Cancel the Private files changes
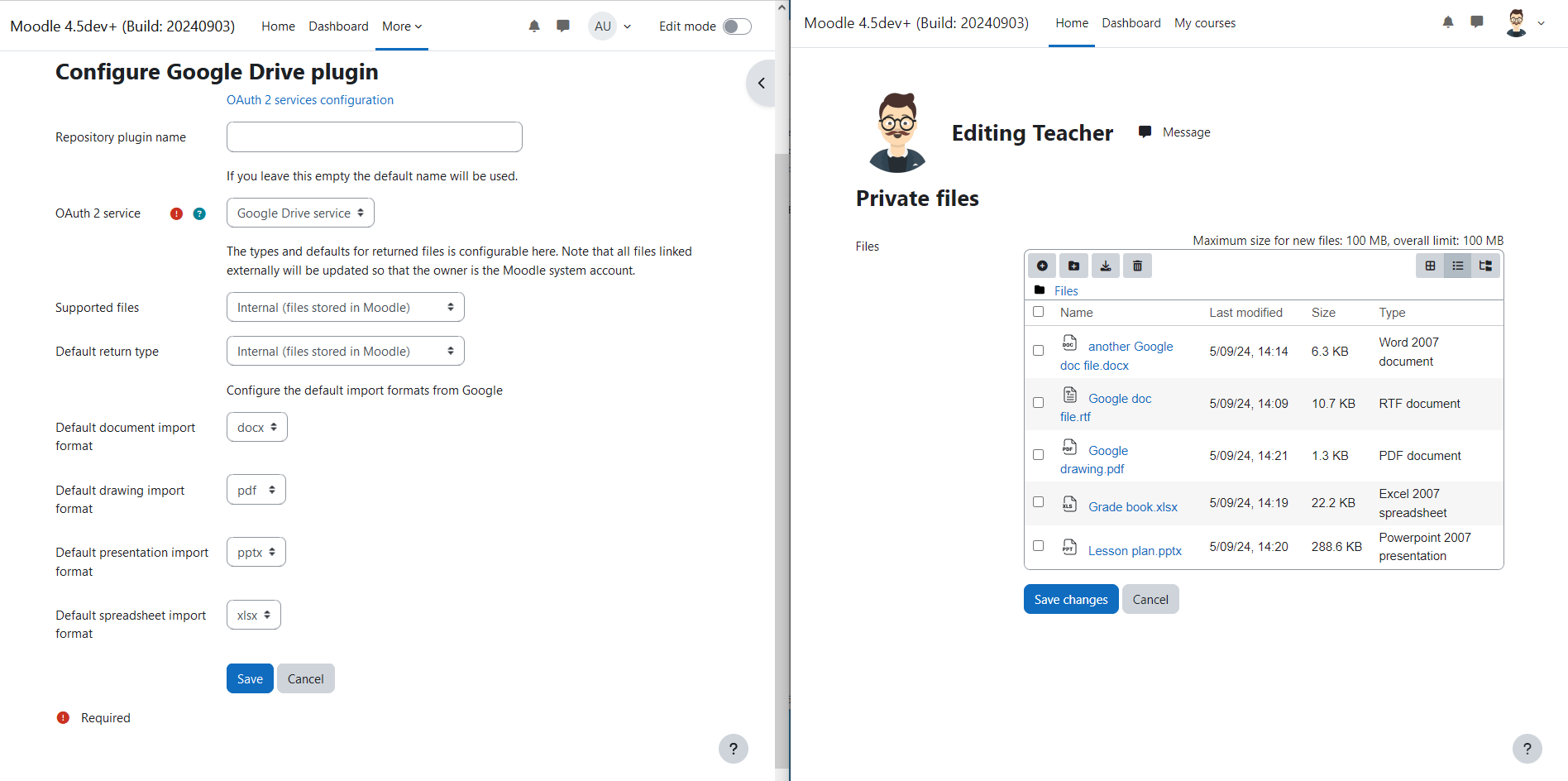Screen dimensions: 1568x781 [x=1150, y=599]
